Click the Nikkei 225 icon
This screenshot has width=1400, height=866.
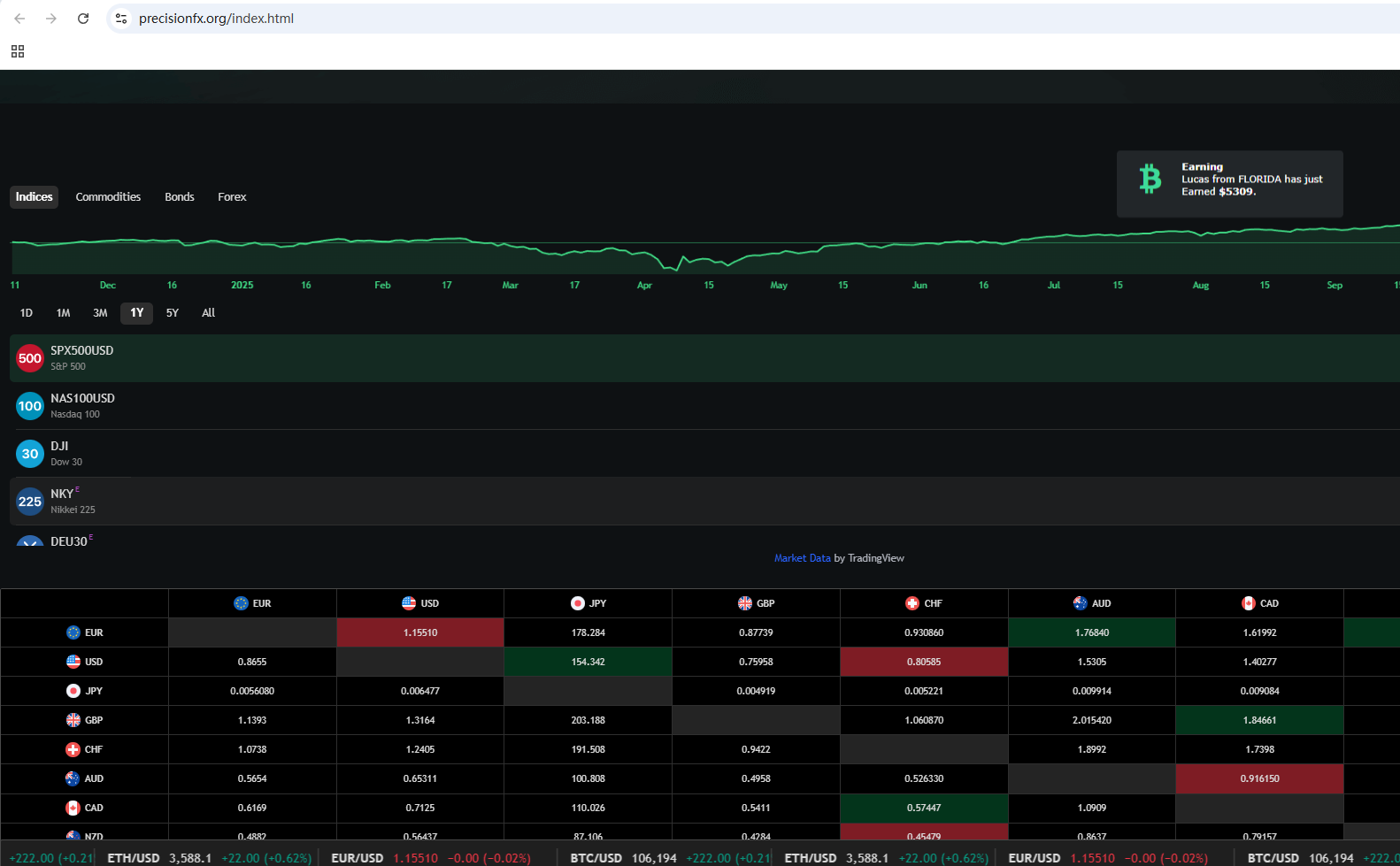click(30, 502)
